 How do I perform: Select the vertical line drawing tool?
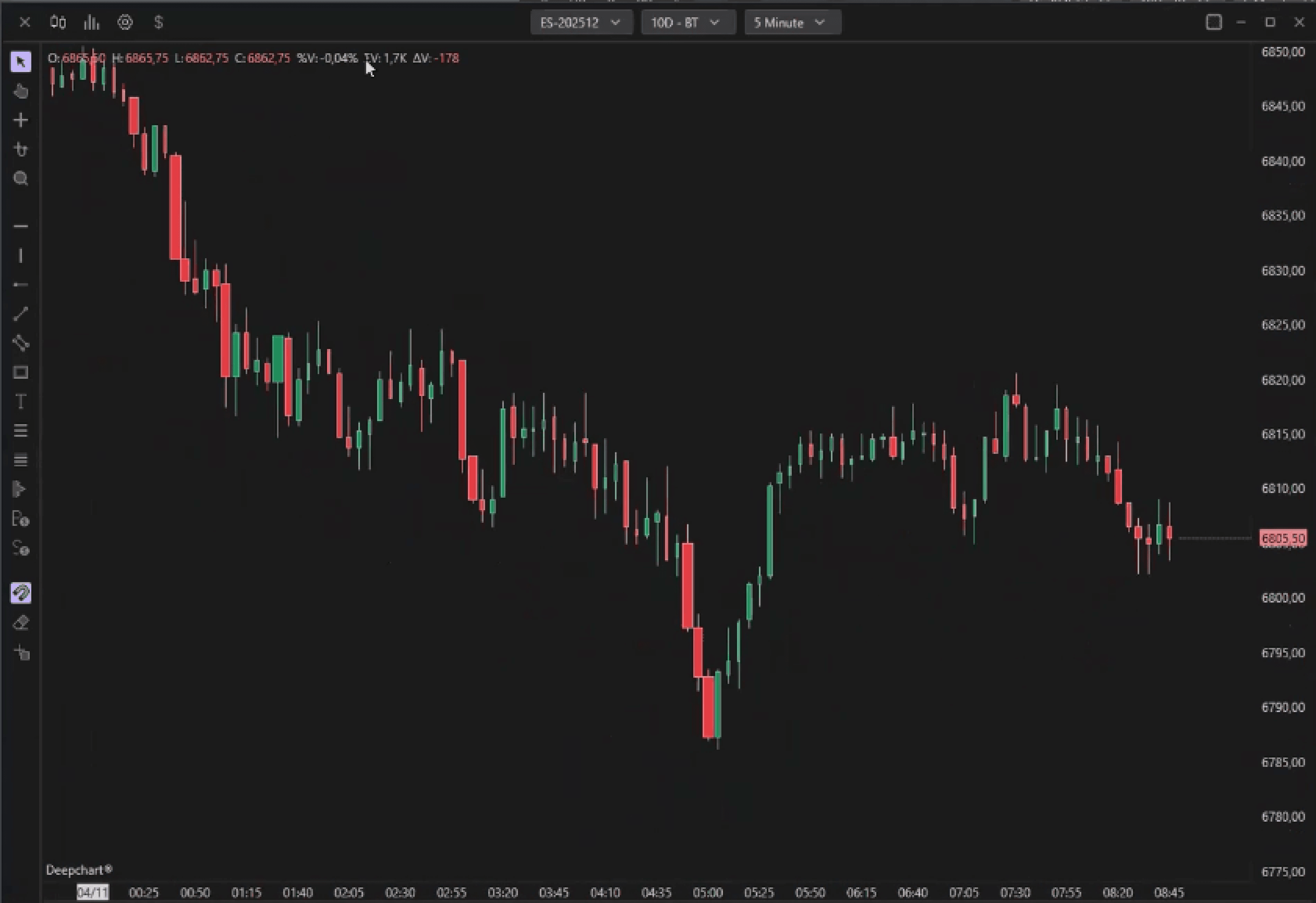[x=21, y=255]
